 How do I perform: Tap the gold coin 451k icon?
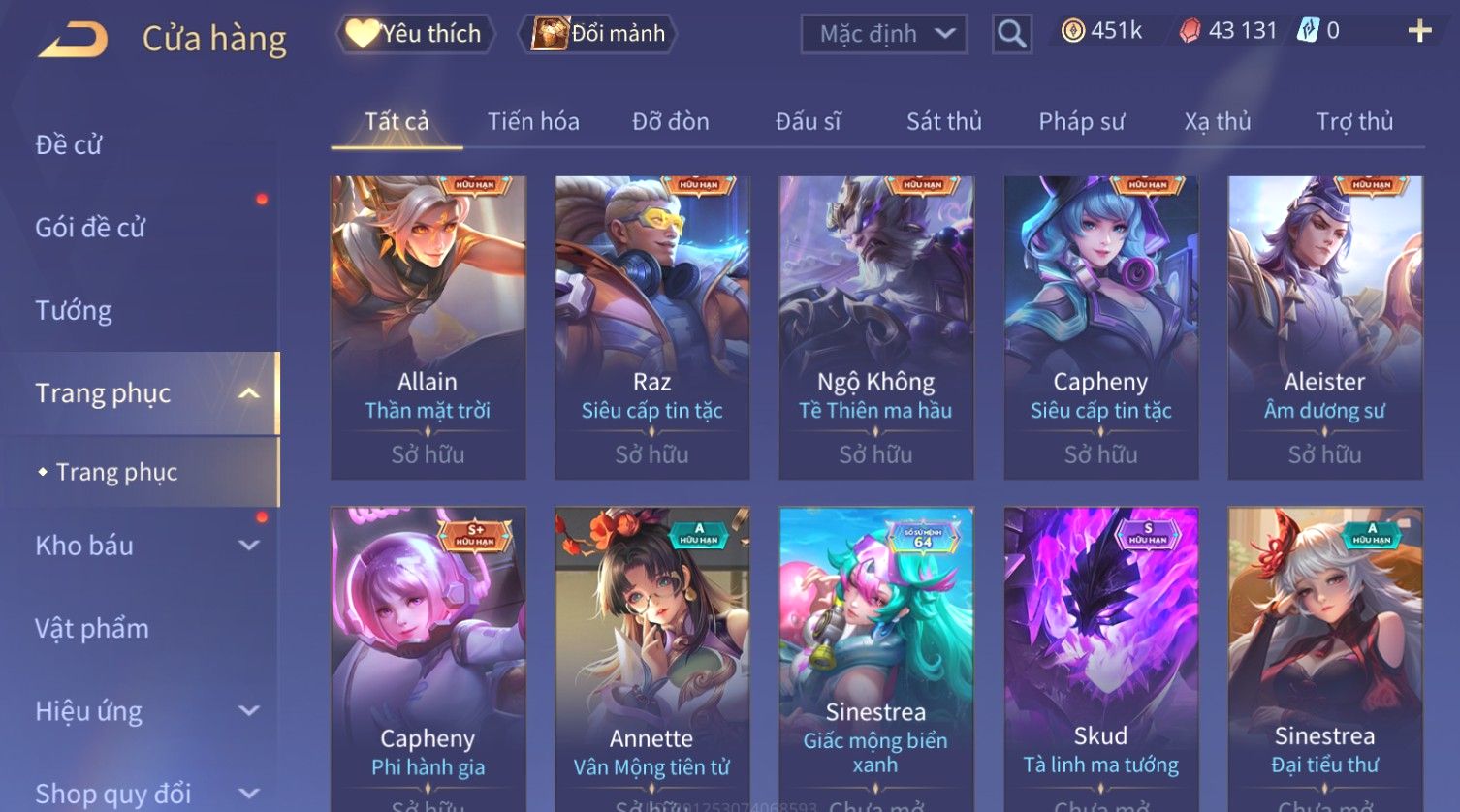pos(1072,31)
